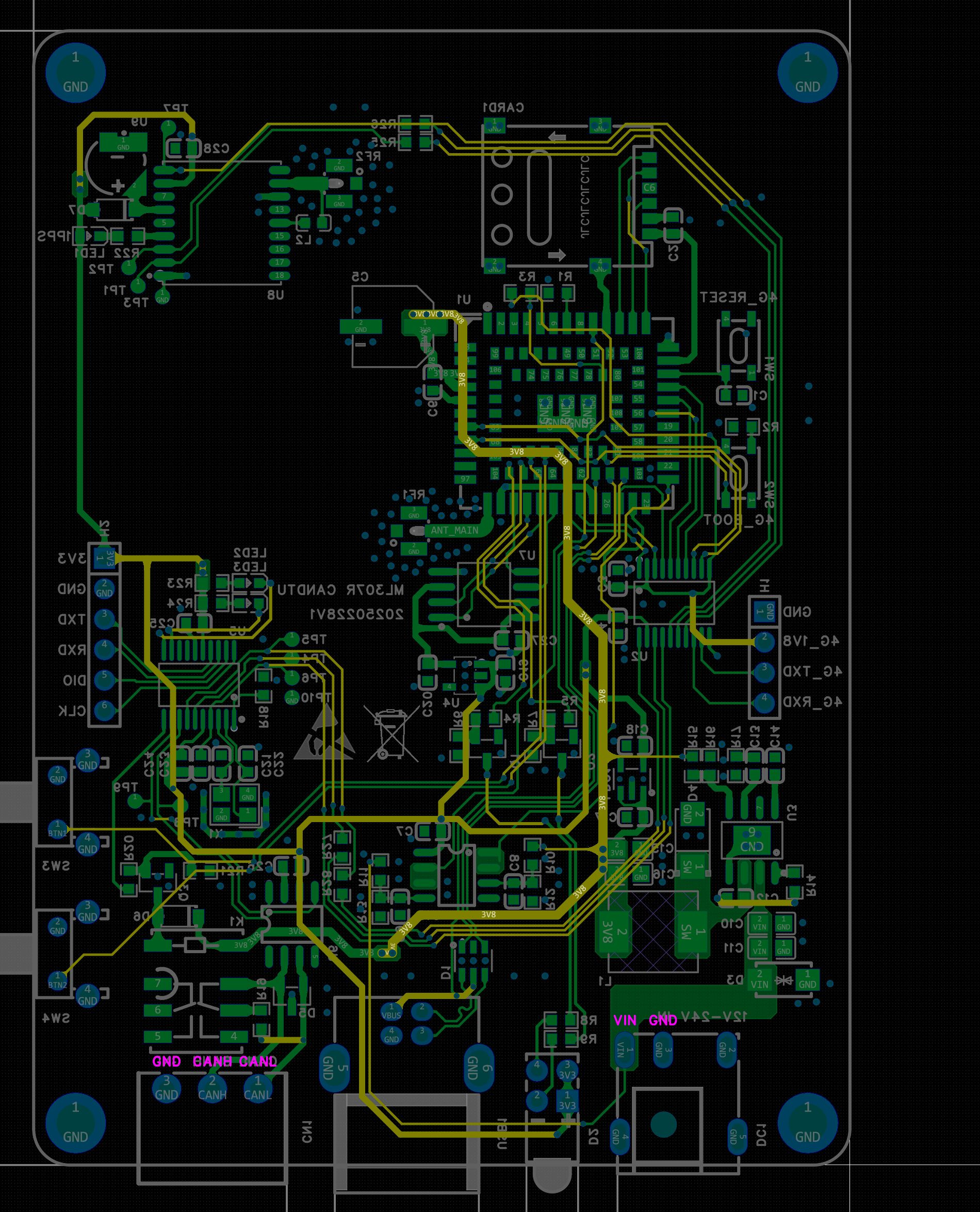
Task: Click the magenta CANH label
Action: pos(213,1061)
